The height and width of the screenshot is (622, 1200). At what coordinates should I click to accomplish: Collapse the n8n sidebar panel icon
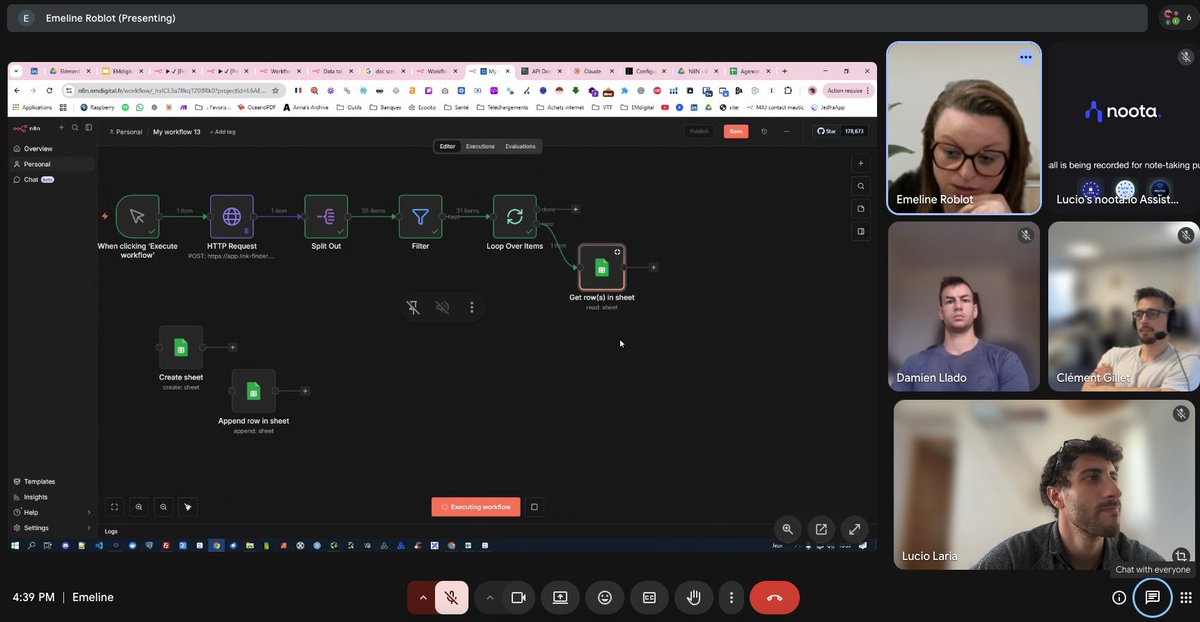[88, 128]
